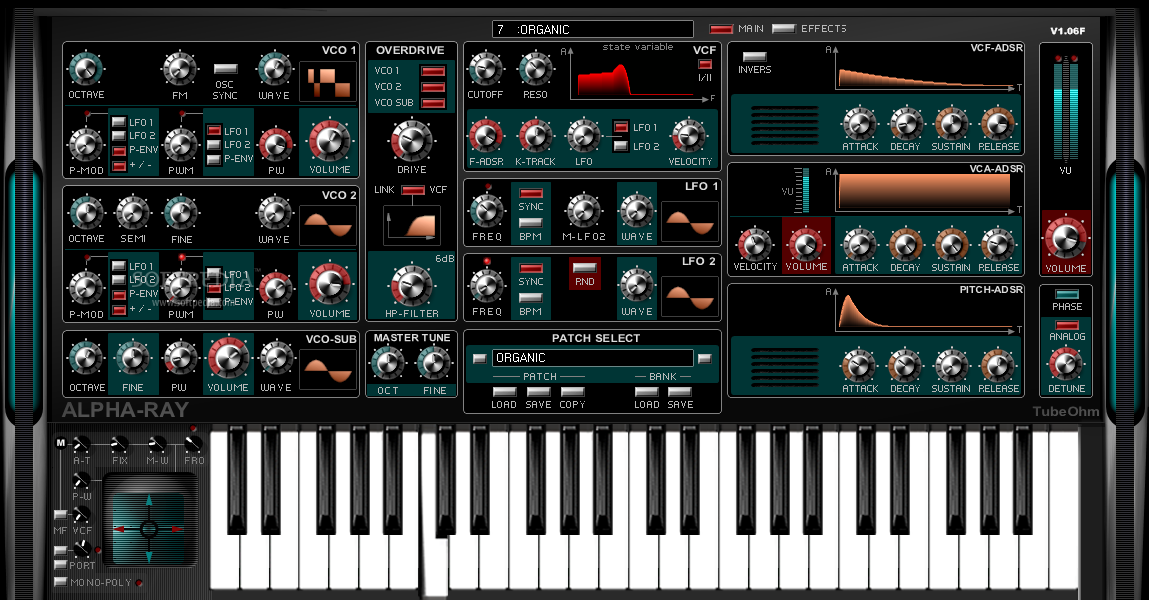The image size is (1149, 600).
Task: Switch to the EFFECTS page
Action: click(784, 29)
